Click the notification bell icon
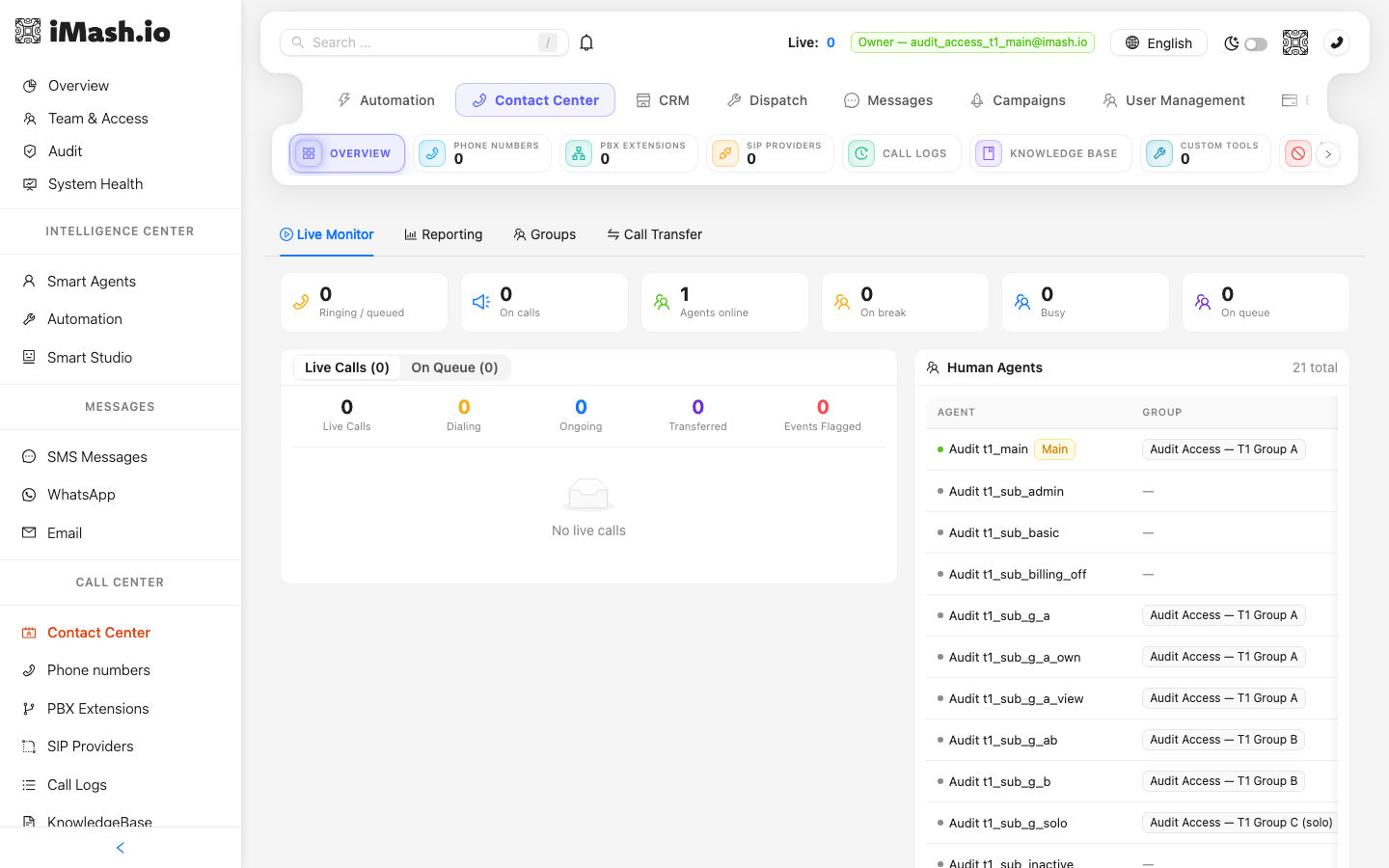This screenshot has width=1389, height=868. click(586, 42)
